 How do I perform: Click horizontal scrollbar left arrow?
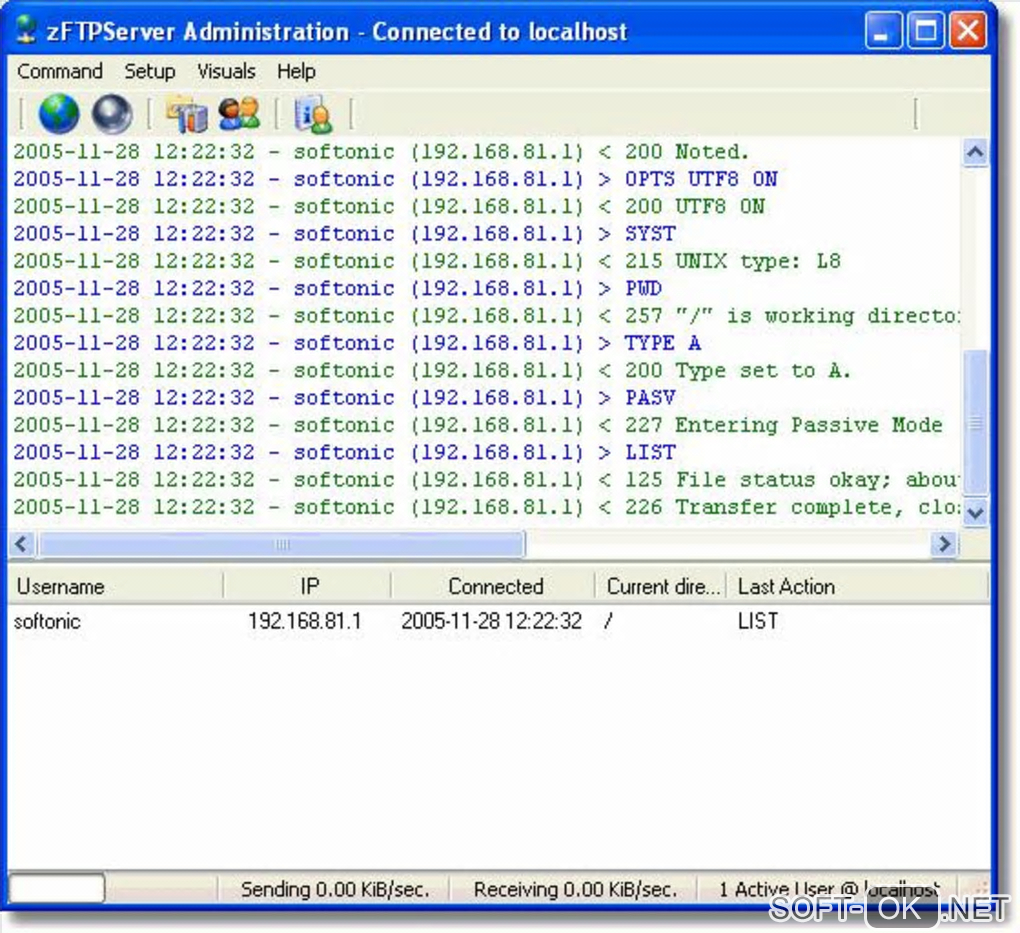(x=21, y=543)
